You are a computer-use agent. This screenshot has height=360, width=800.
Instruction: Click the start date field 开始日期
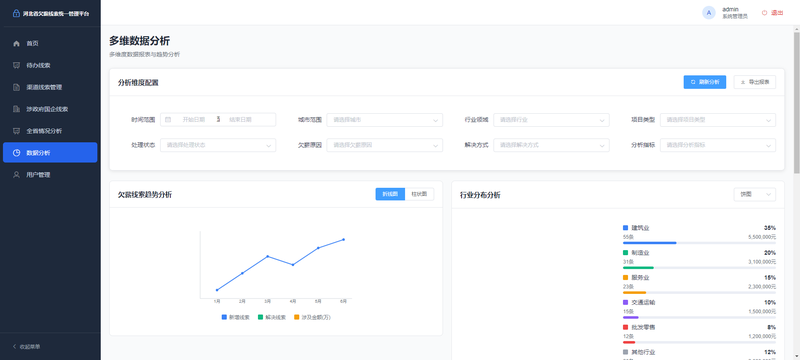pos(194,120)
